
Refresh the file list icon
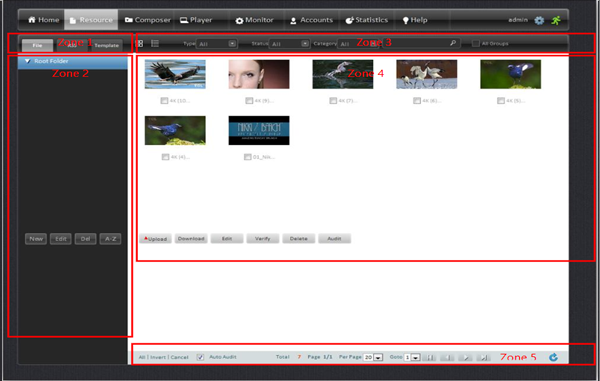(x=553, y=357)
